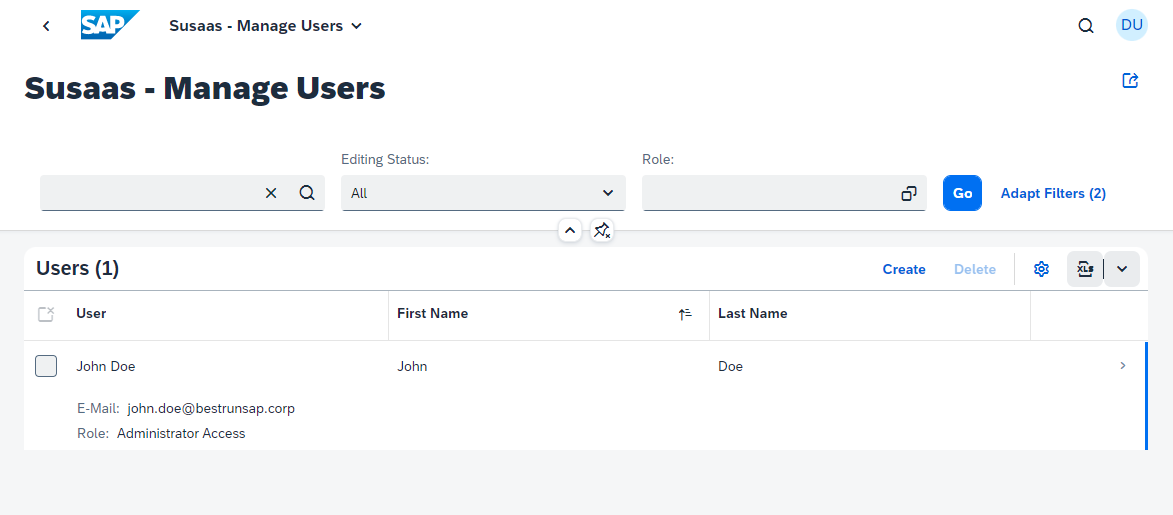Click john.doe@bestrunsap.corp email text

[x=211, y=409]
